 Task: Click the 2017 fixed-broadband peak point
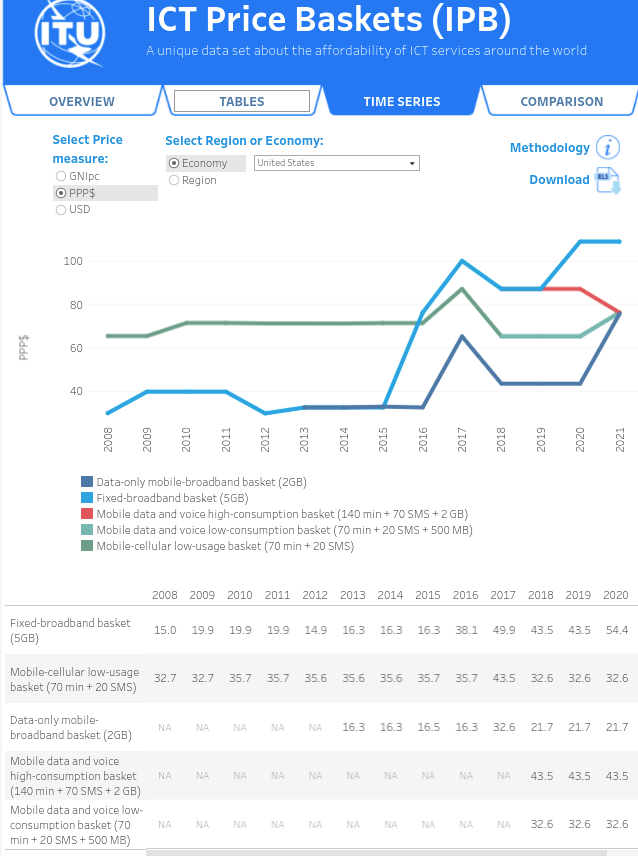click(462, 261)
